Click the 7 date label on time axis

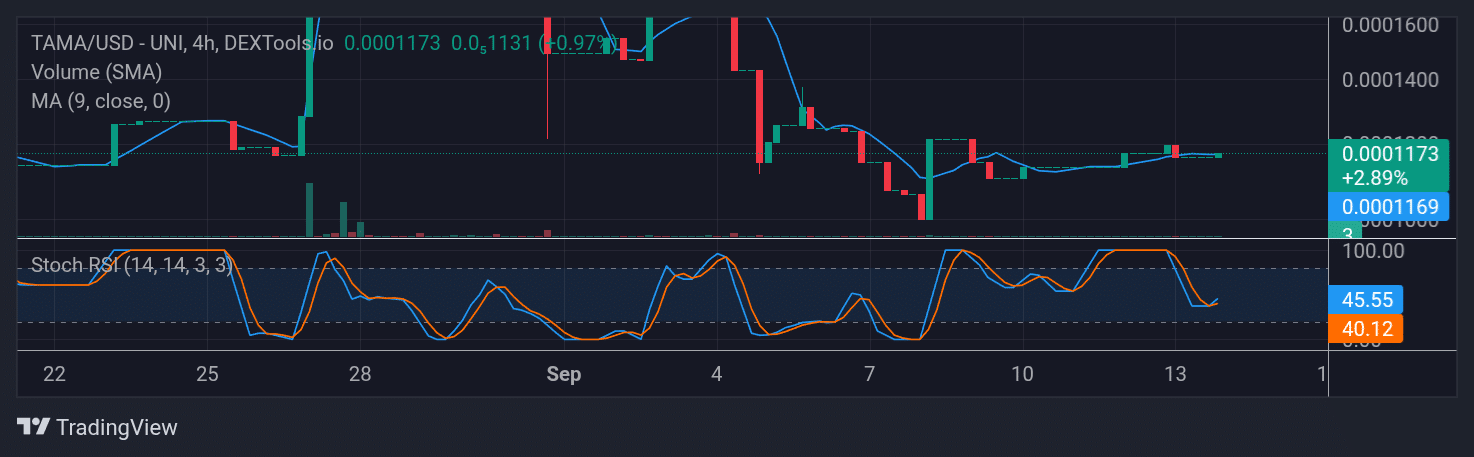coord(870,374)
